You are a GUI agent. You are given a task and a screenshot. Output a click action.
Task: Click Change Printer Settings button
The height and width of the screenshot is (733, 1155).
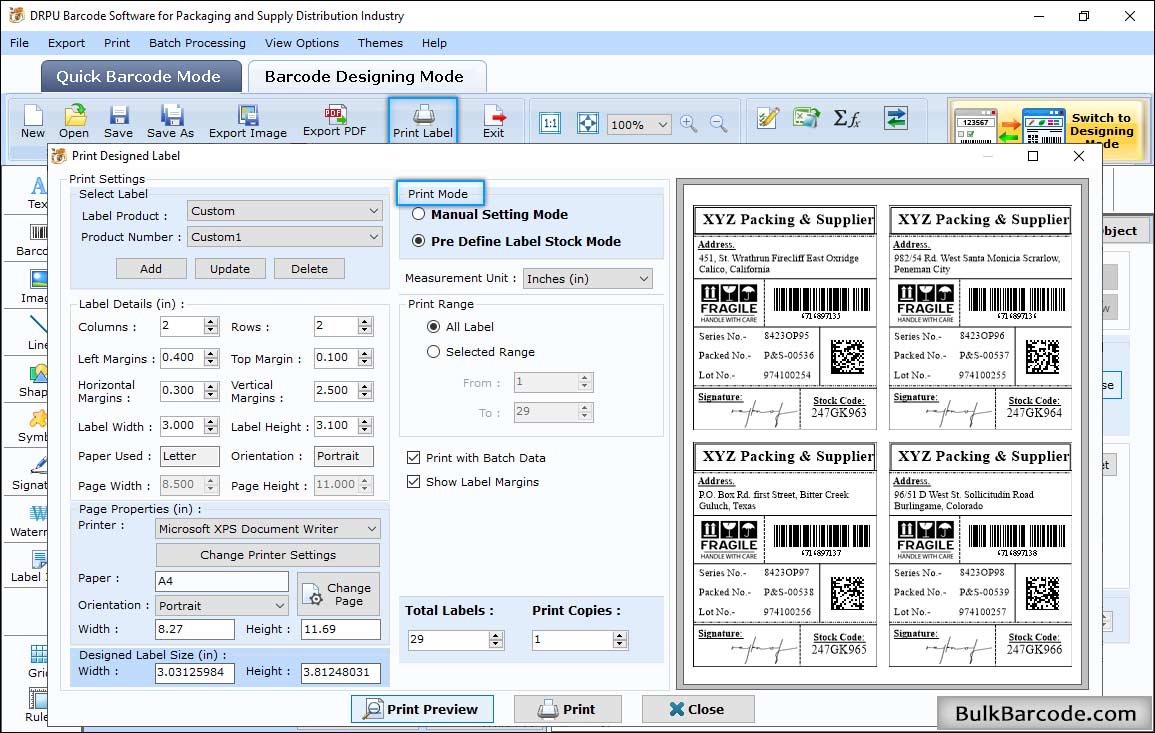(268, 555)
